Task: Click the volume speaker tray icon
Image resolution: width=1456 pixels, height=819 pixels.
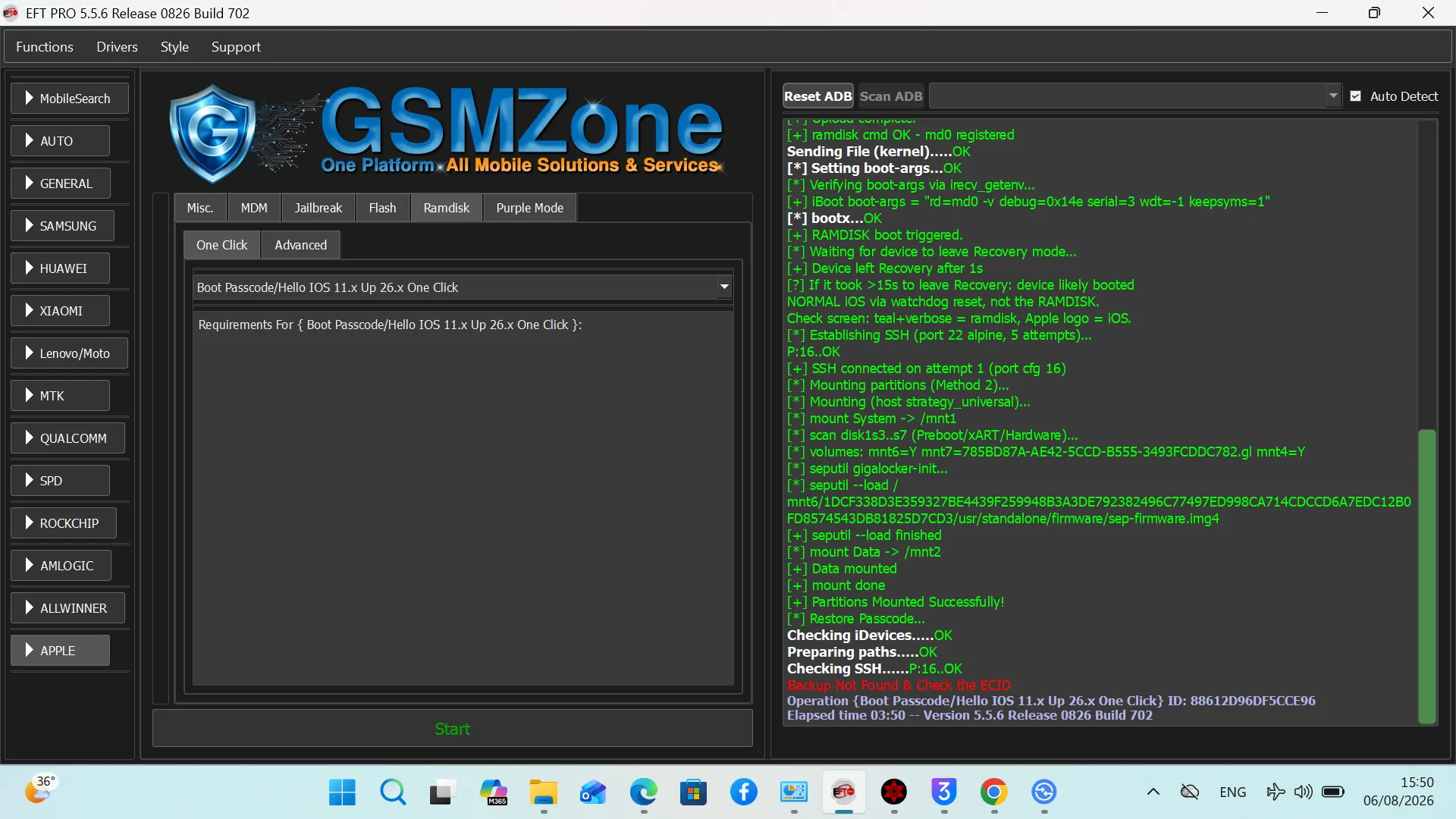Action: point(1303,792)
